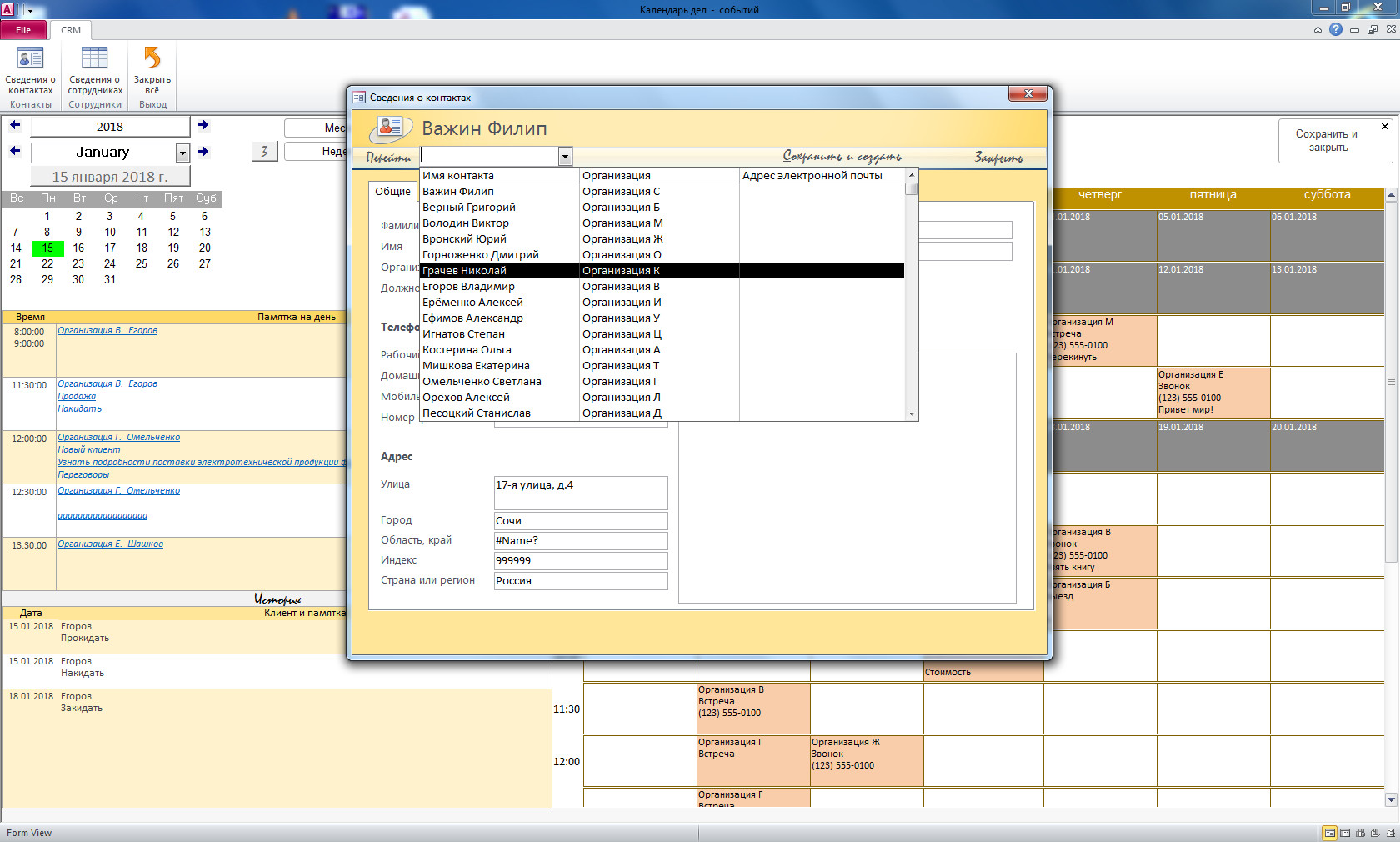Click down arrow of contact list scrollbar
The height and width of the screenshot is (842, 1400).
[912, 413]
